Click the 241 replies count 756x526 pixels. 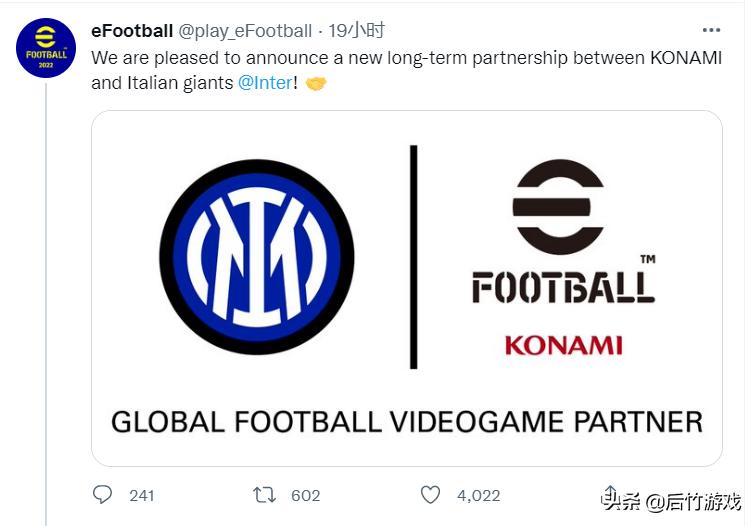click(142, 495)
